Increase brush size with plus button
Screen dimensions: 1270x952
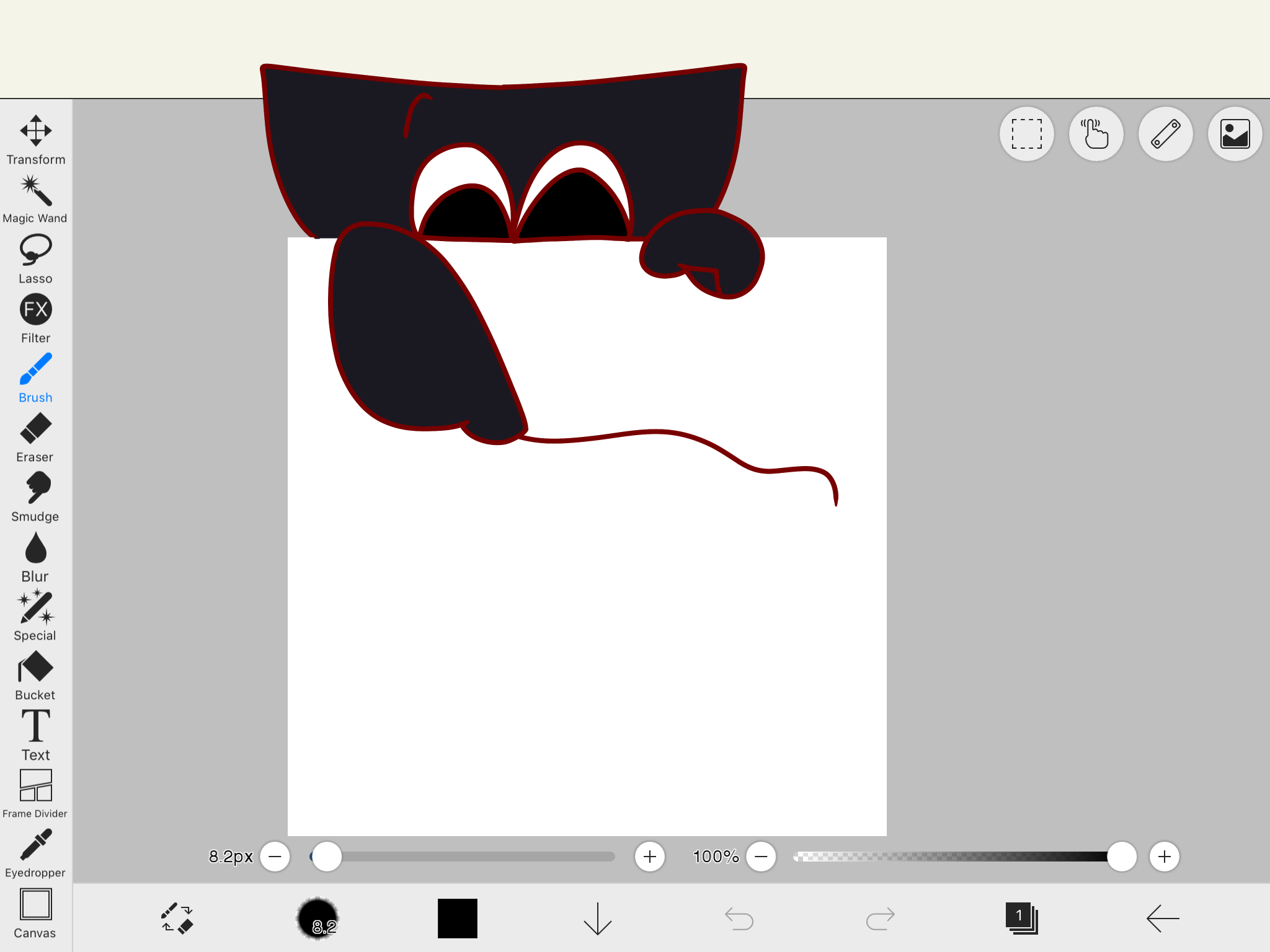coord(649,857)
